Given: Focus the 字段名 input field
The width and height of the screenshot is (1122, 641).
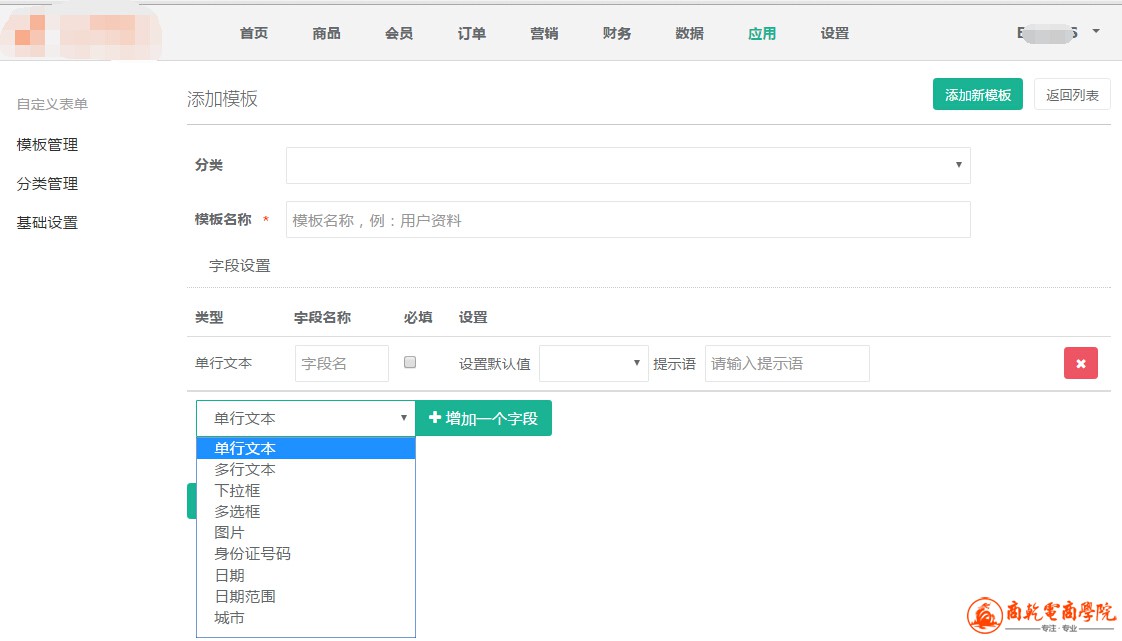Looking at the screenshot, I should (342, 363).
